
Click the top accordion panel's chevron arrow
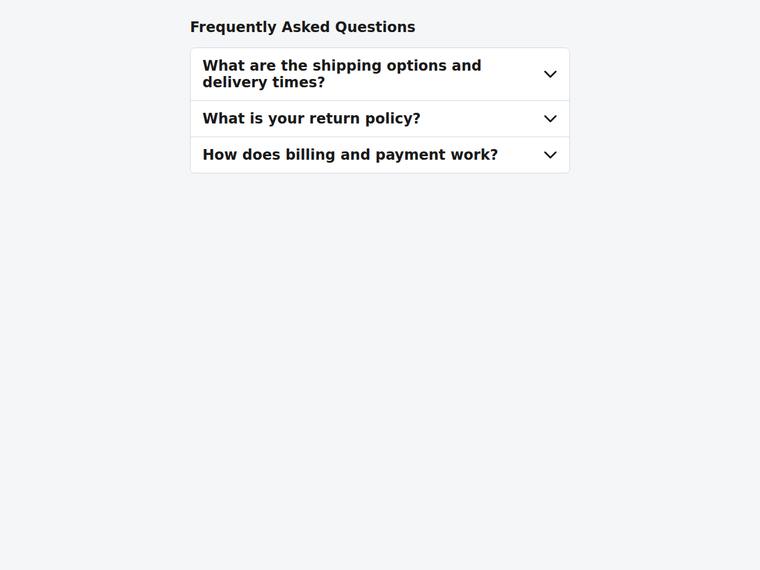click(x=550, y=74)
